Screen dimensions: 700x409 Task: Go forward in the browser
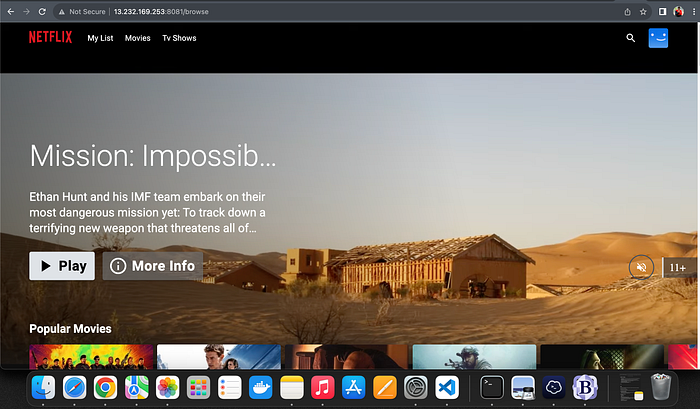pyautogui.click(x=26, y=12)
